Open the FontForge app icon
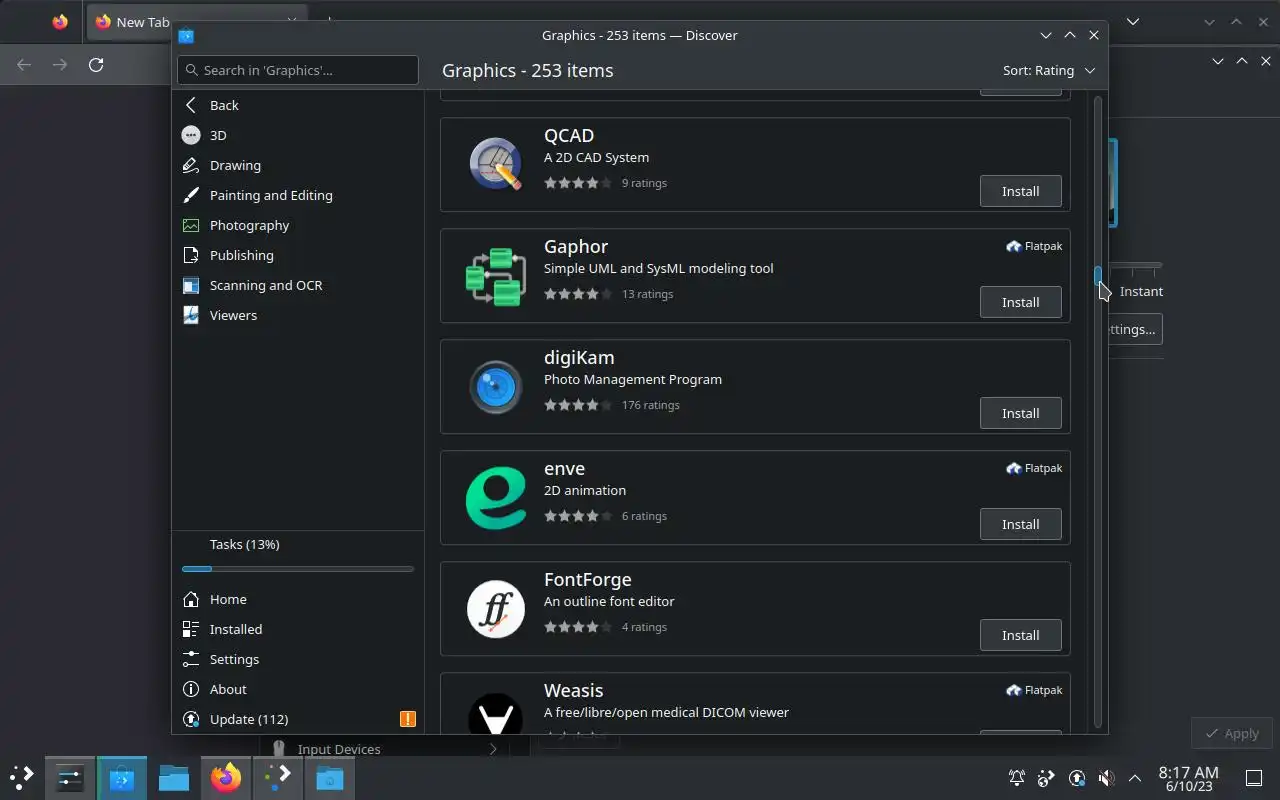Viewport: 1280px width, 800px height. pyautogui.click(x=496, y=609)
